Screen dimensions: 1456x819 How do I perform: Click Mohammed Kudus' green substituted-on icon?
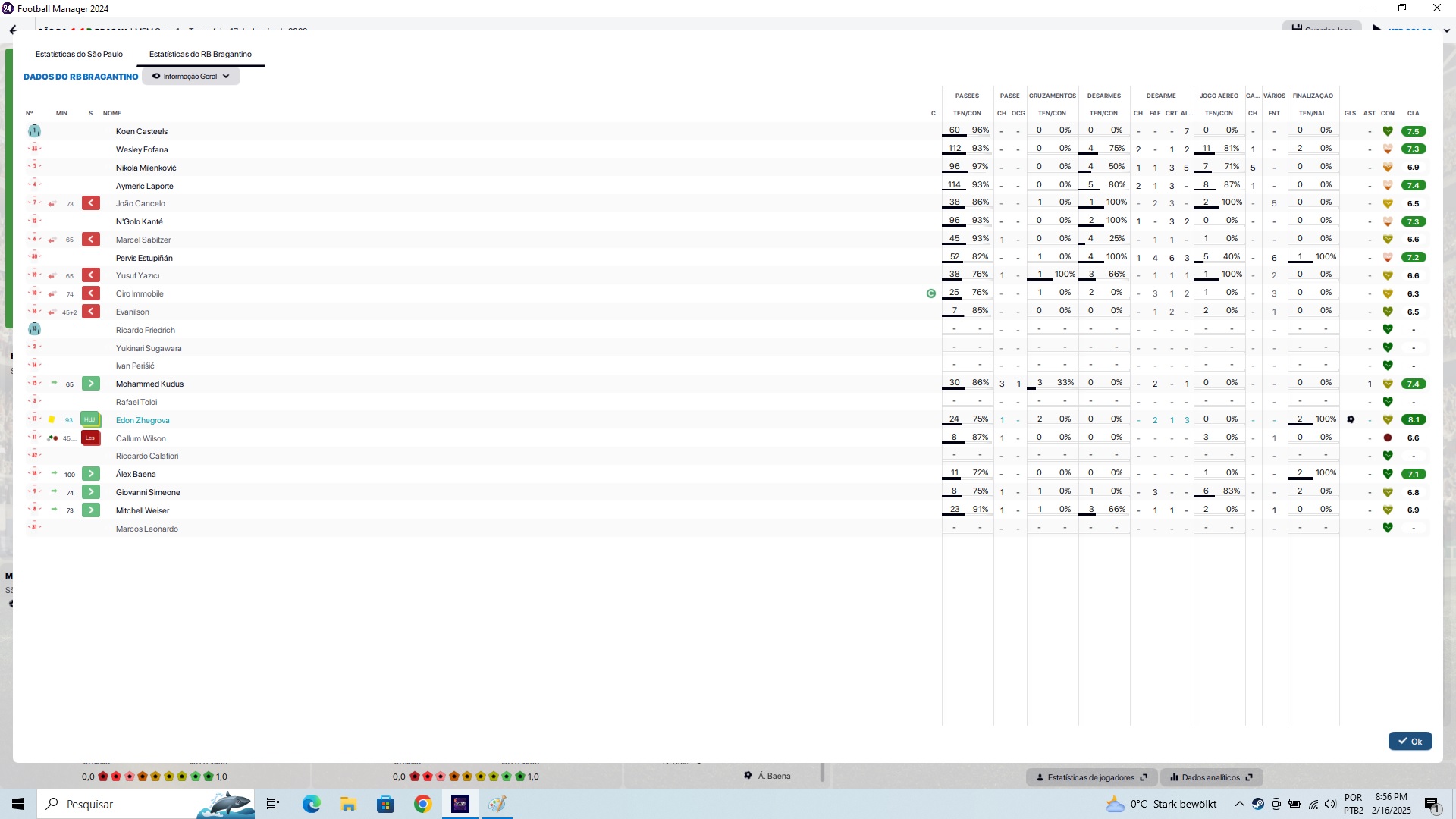click(x=91, y=384)
